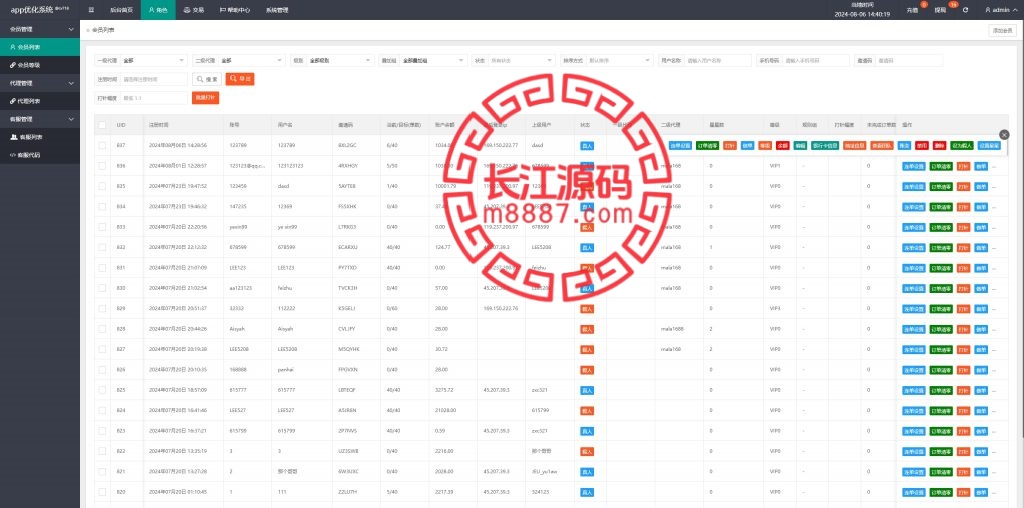This screenshot has width=1024, height=508.
Task: Open the 叠加组 filter dropdown
Action: click(433, 60)
